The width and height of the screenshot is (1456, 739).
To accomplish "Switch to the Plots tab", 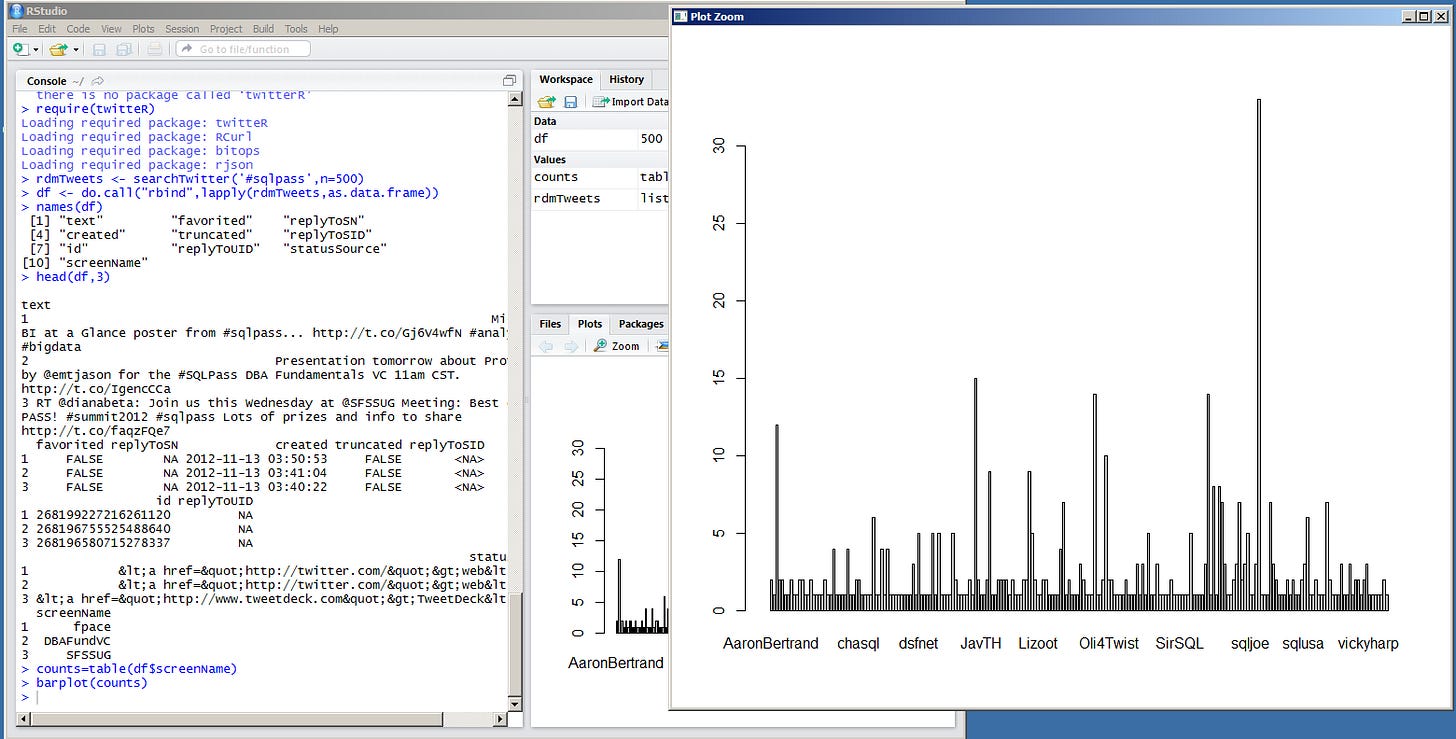I will 590,324.
